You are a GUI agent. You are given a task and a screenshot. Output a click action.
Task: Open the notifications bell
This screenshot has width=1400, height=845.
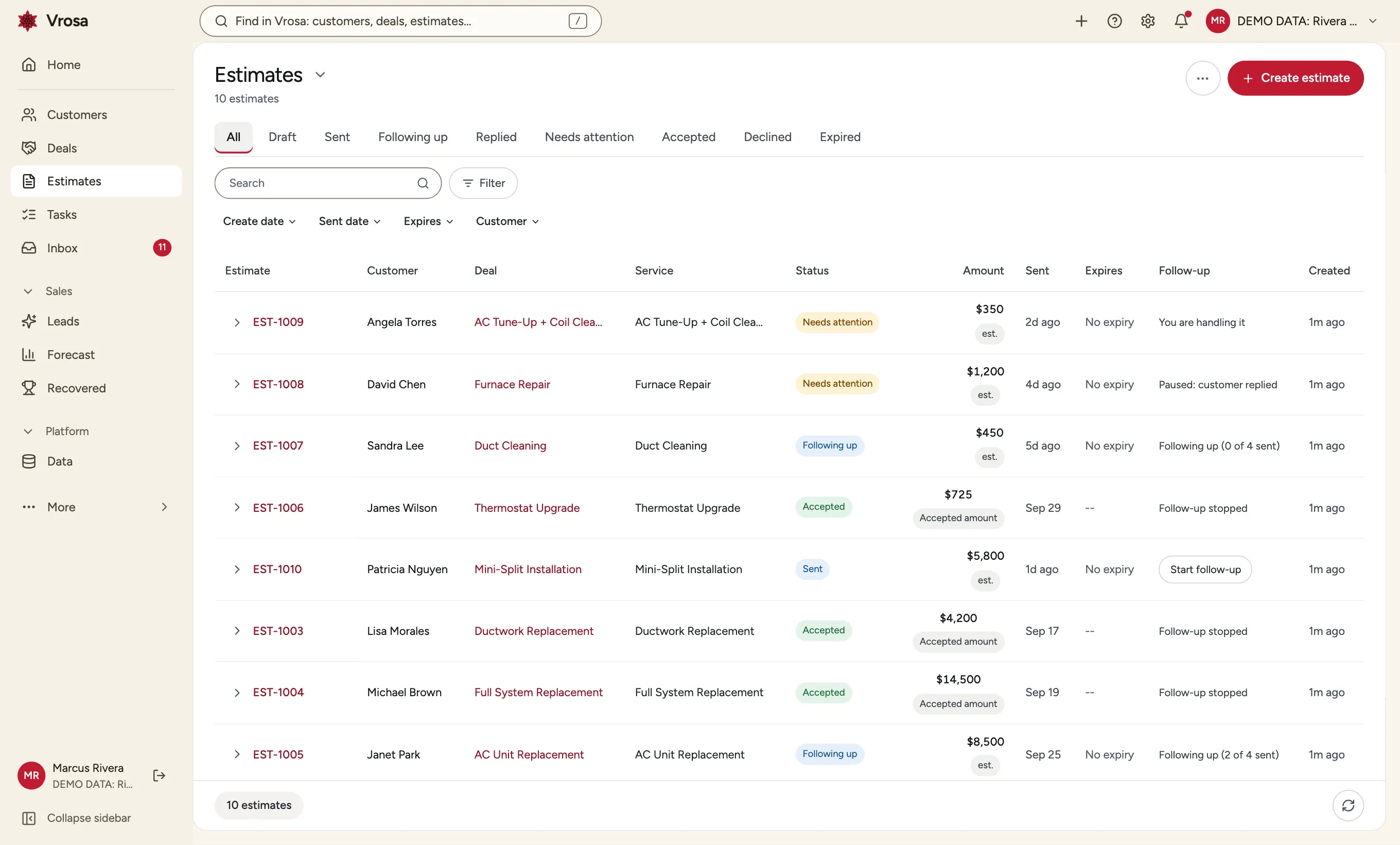pyautogui.click(x=1181, y=21)
